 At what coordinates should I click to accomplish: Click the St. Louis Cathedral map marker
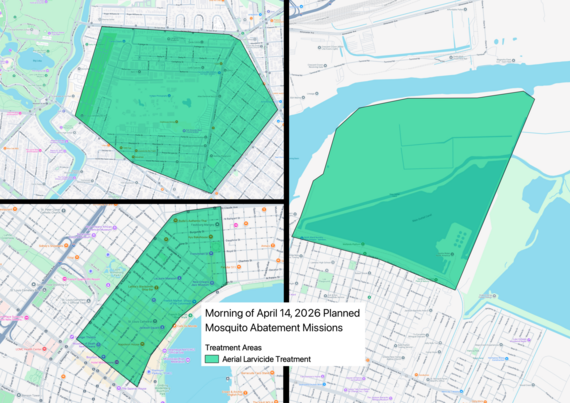coord(155,321)
